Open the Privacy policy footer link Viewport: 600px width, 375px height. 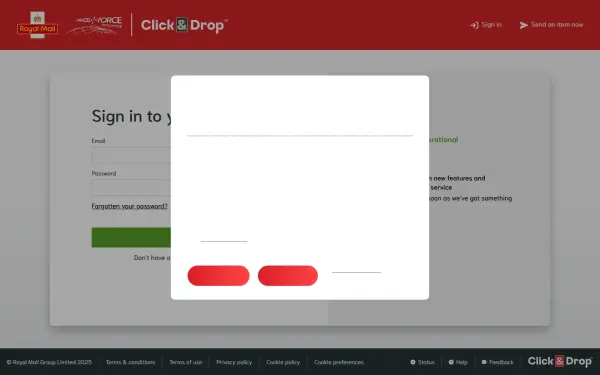(234, 362)
